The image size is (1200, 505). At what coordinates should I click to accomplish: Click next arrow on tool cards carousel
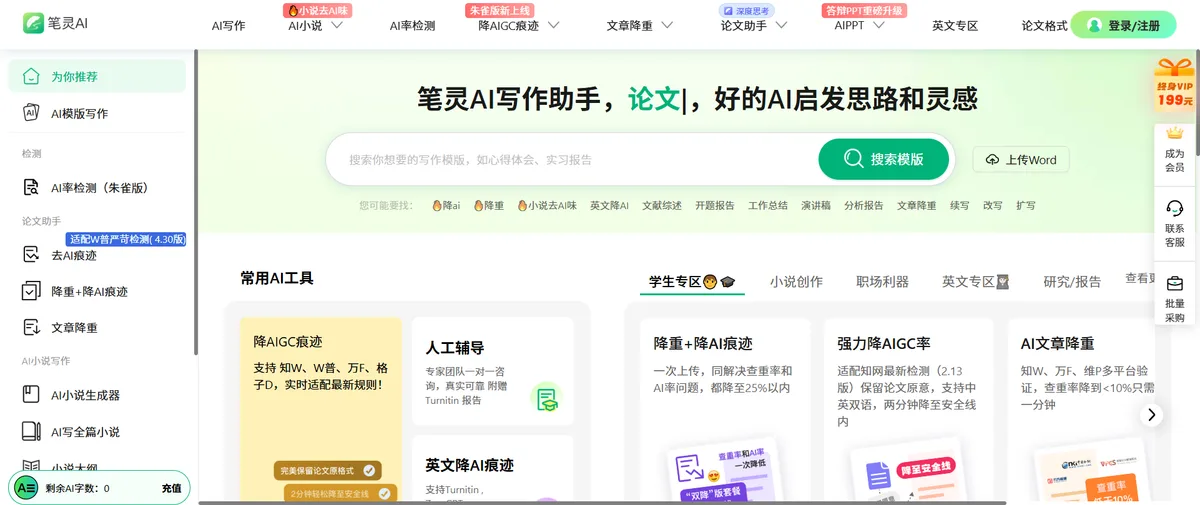click(1152, 414)
